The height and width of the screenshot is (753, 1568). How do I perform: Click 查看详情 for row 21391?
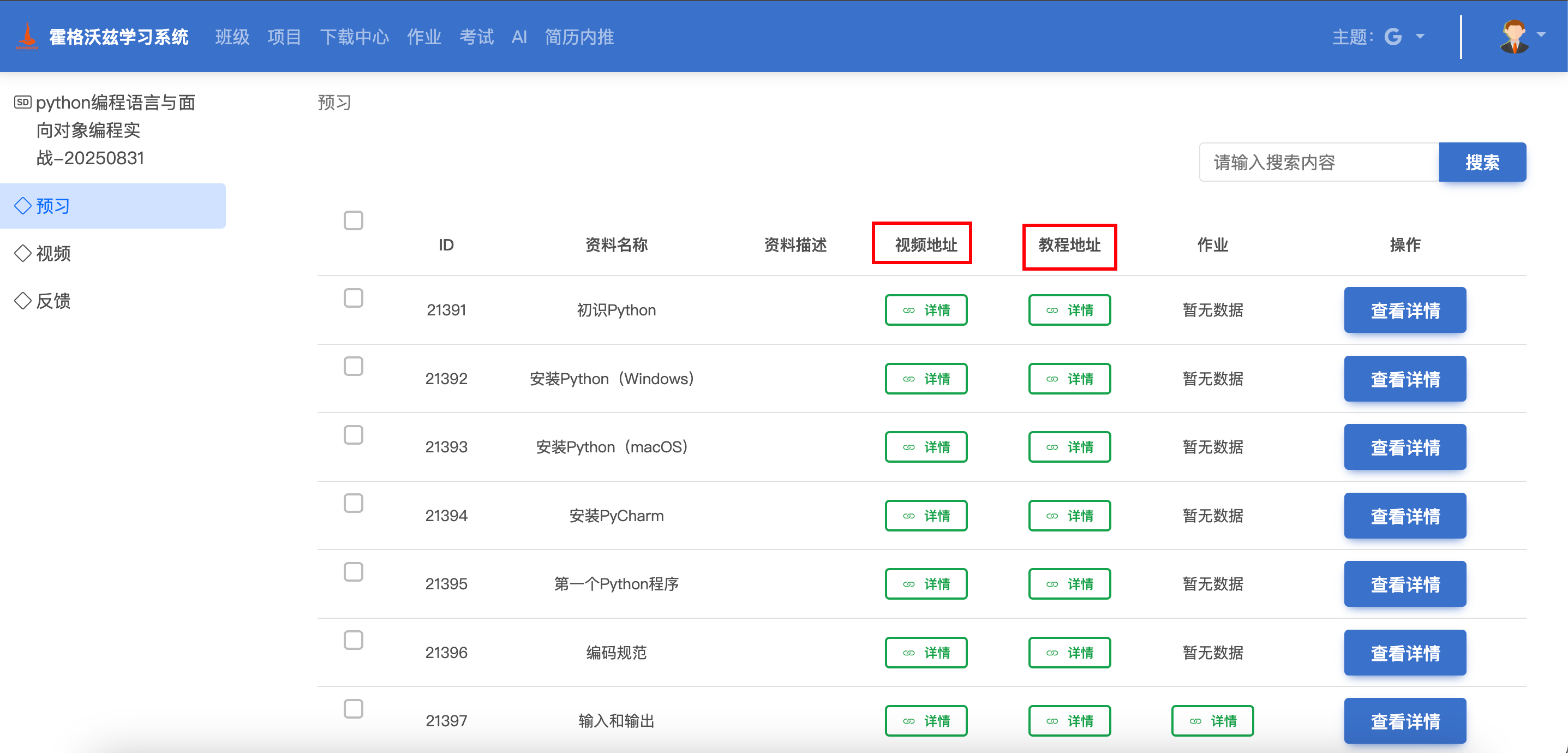pos(1405,310)
